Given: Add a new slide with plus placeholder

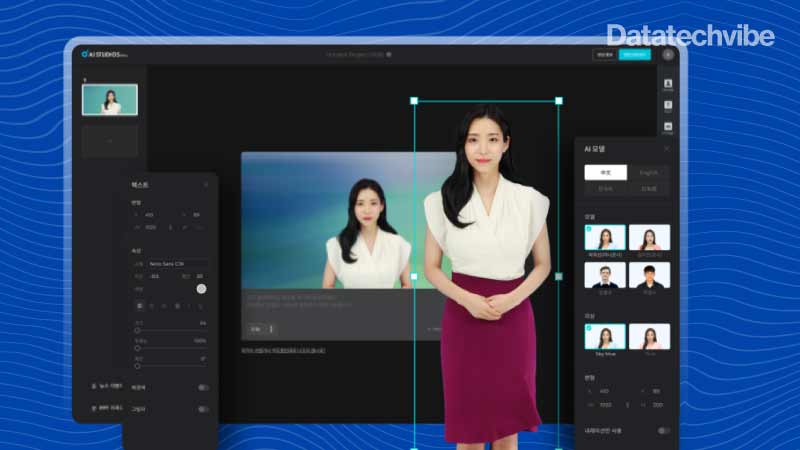Looking at the screenshot, I should tap(110, 141).
